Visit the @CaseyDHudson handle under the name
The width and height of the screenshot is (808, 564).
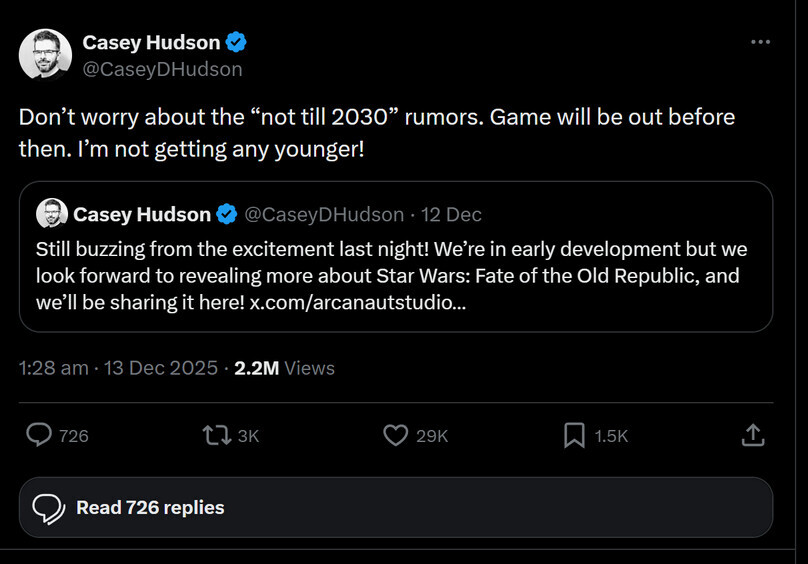coord(162,69)
